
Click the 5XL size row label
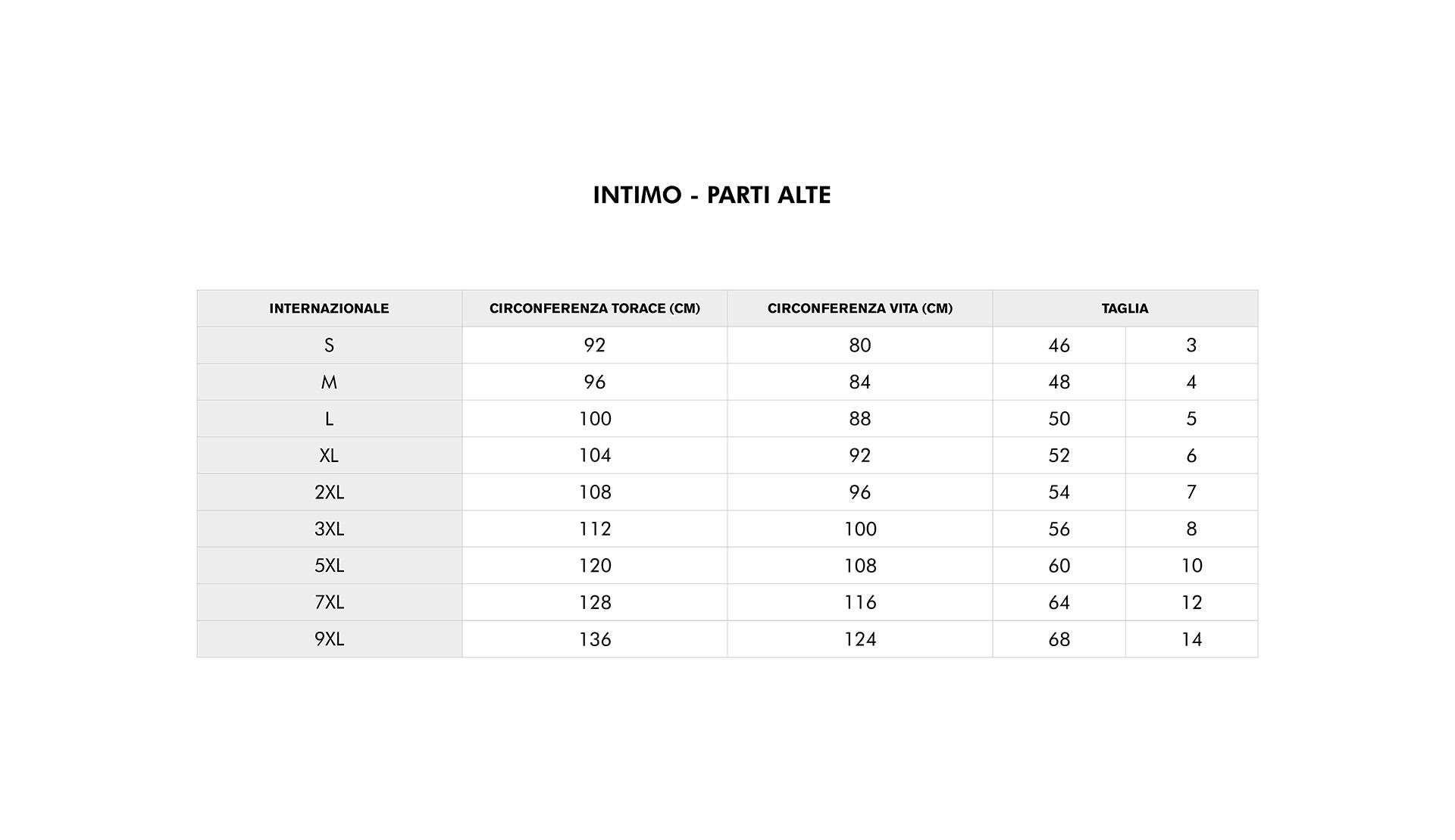tap(329, 566)
